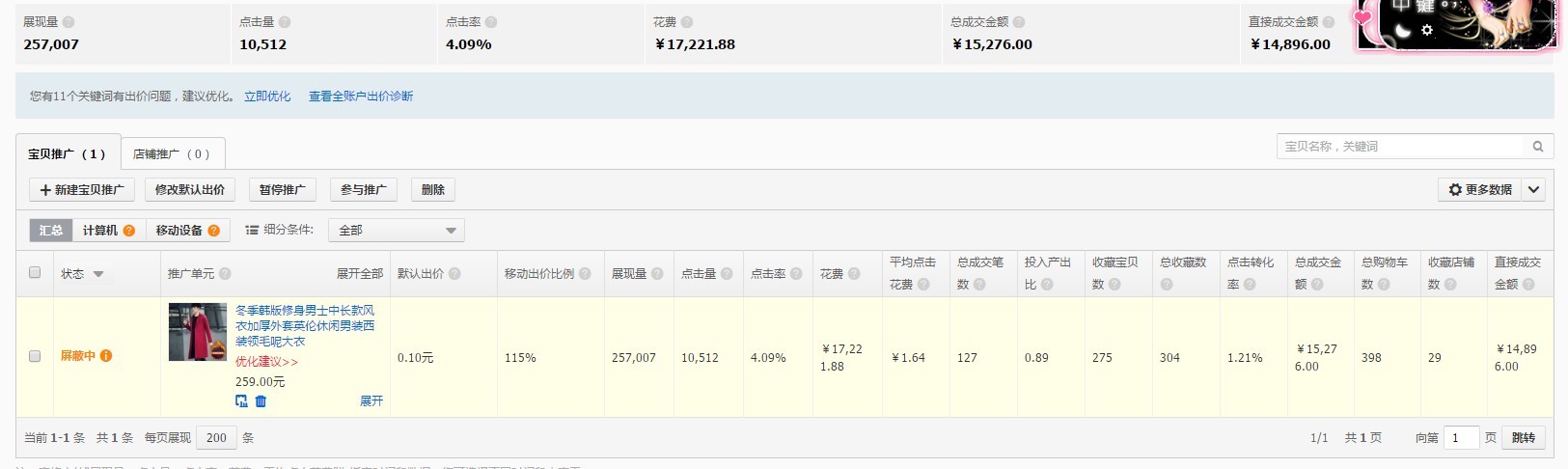1568x469 pixels.
Task: Click 删除 button in toolbar
Action: [x=433, y=190]
